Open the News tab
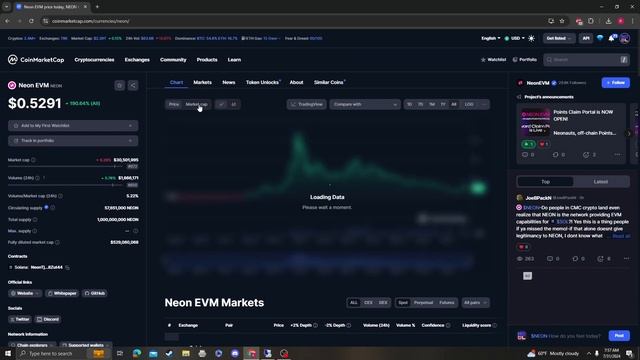This screenshot has width=640, height=360. click(x=229, y=82)
